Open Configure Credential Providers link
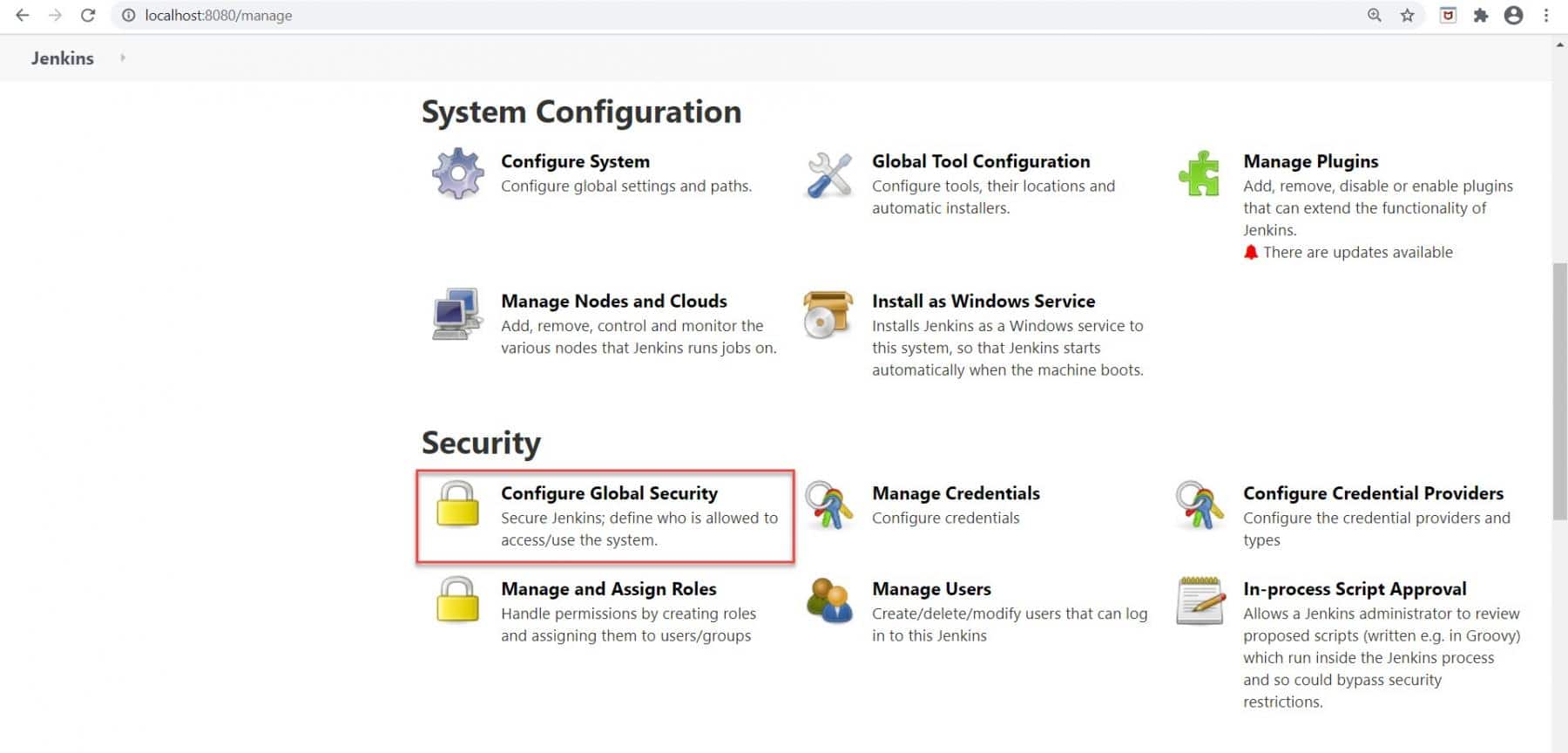The width and height of the screenshot is (1568, 753). (1373, 493)
